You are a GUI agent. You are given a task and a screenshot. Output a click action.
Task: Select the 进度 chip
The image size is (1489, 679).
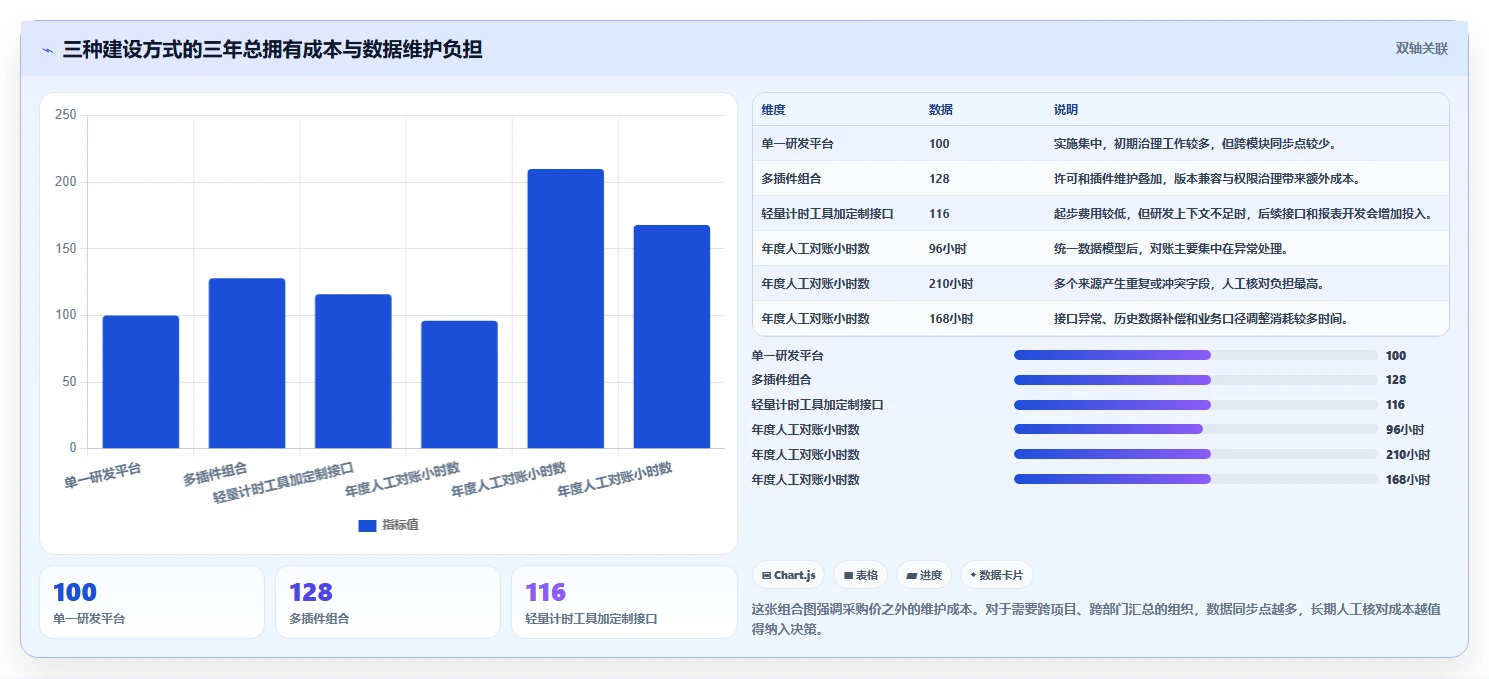[x=924, y=575]
